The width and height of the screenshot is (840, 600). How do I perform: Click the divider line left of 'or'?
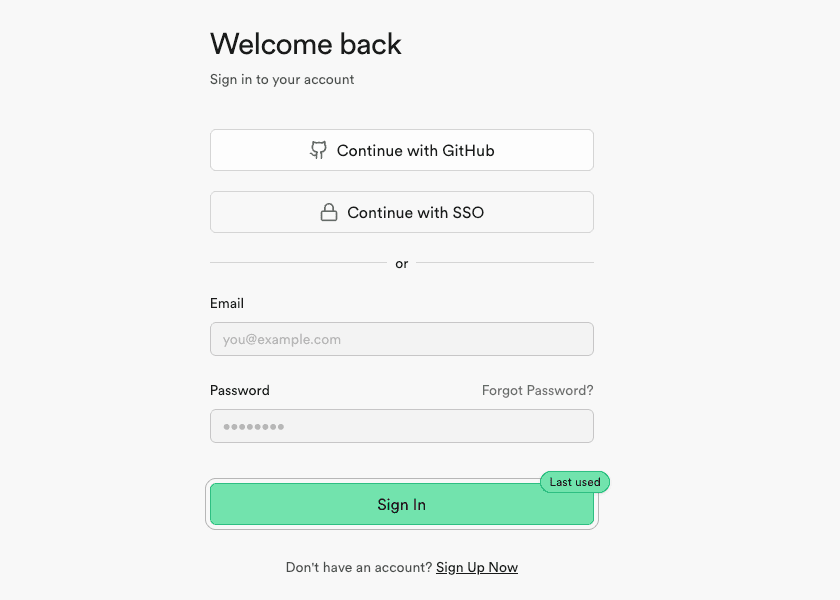click(x=298, y=263)
